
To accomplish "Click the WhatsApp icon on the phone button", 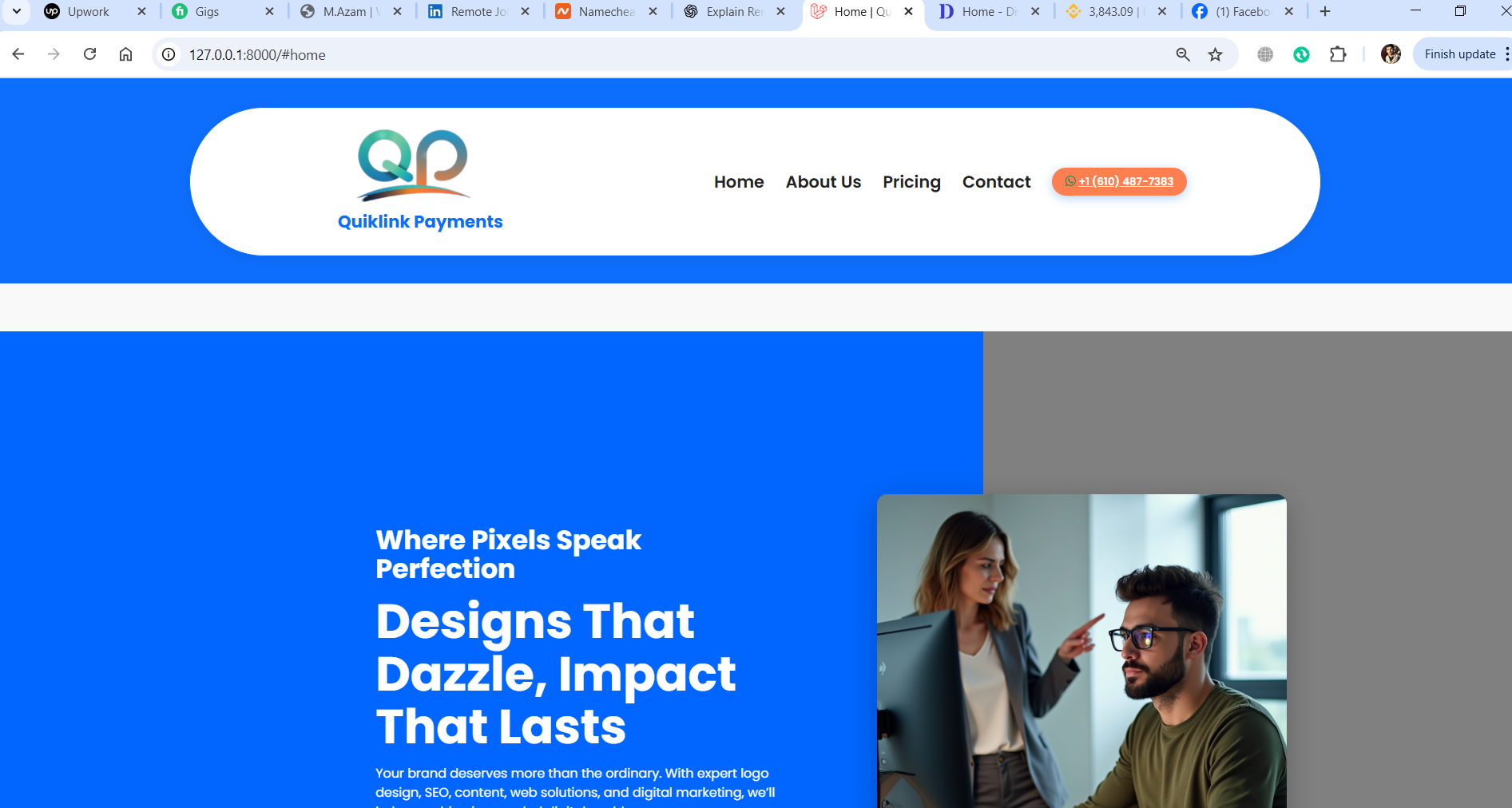I will pos(1070,181).
